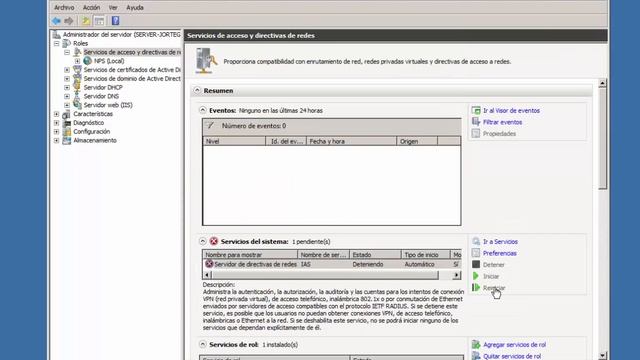The width and height of the screenshot is (640, 360).
Task: Click the services list horizontal scrollbar thumb
Action: tap(325, 276)
